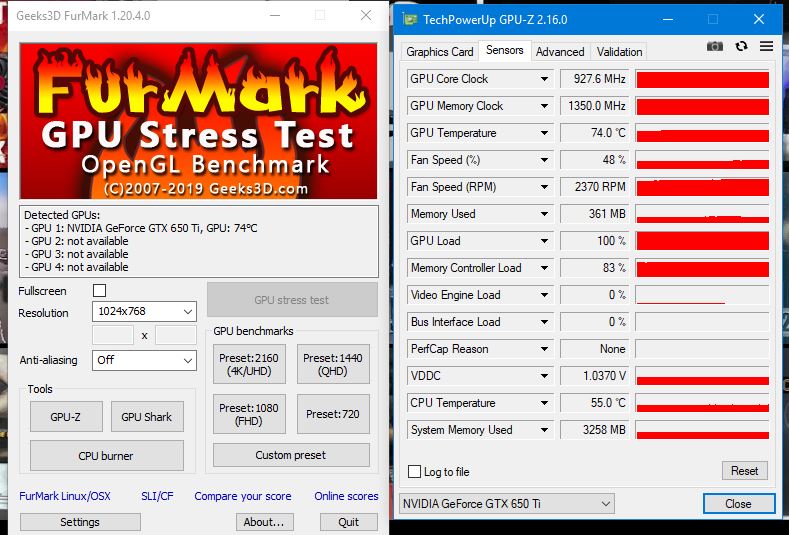Open the Resolution dropdown showing 1024x768
Screen dimensions: 789x535
tap(144, 313)
